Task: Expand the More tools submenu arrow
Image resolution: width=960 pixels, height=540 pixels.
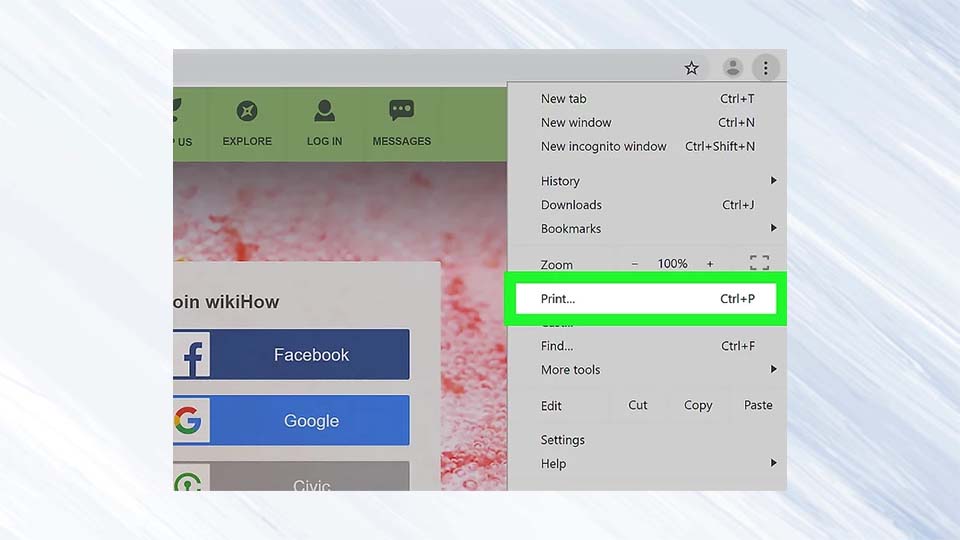Action: pos(773,369)
